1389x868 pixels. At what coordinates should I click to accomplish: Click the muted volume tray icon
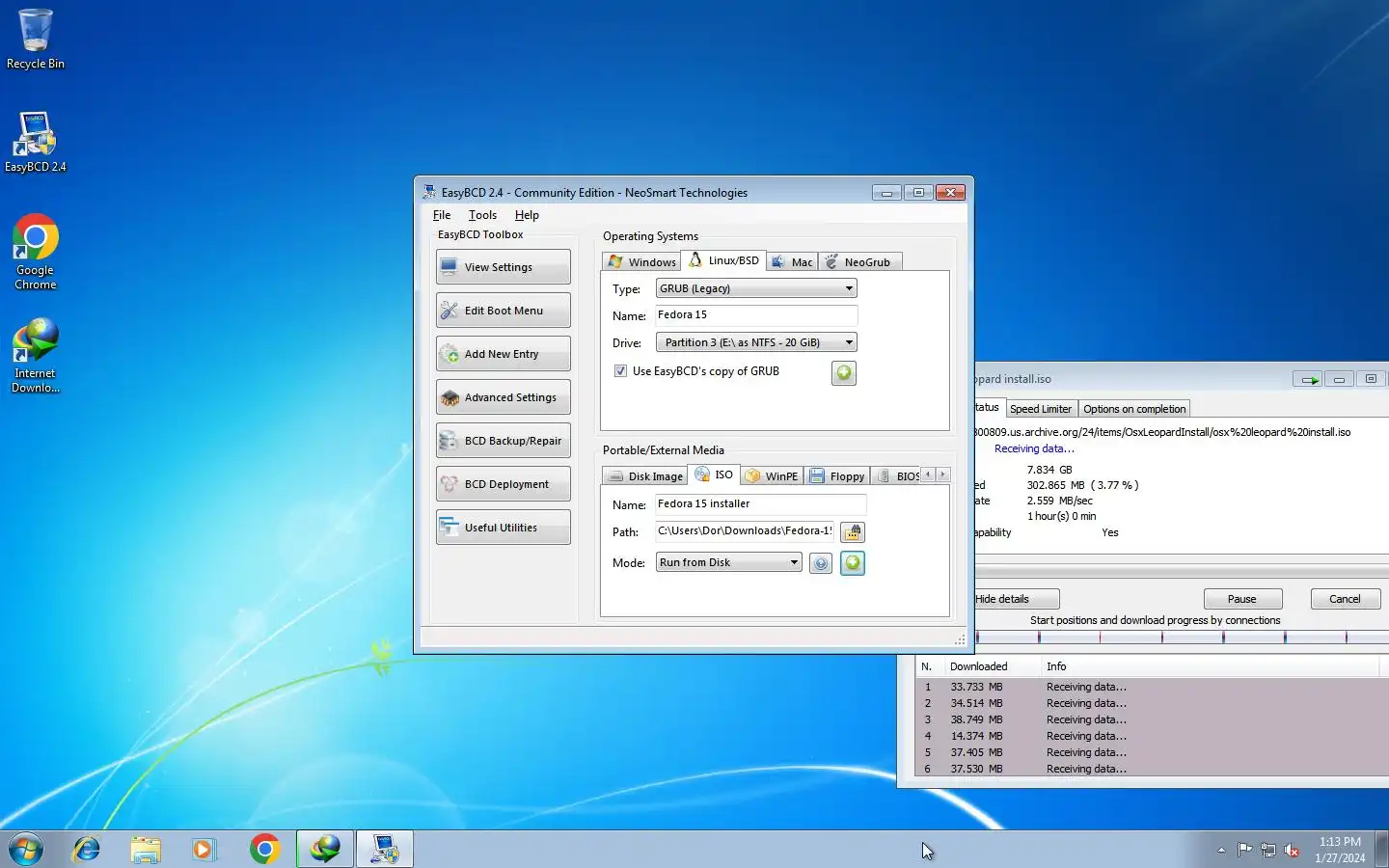[1292, 850]
